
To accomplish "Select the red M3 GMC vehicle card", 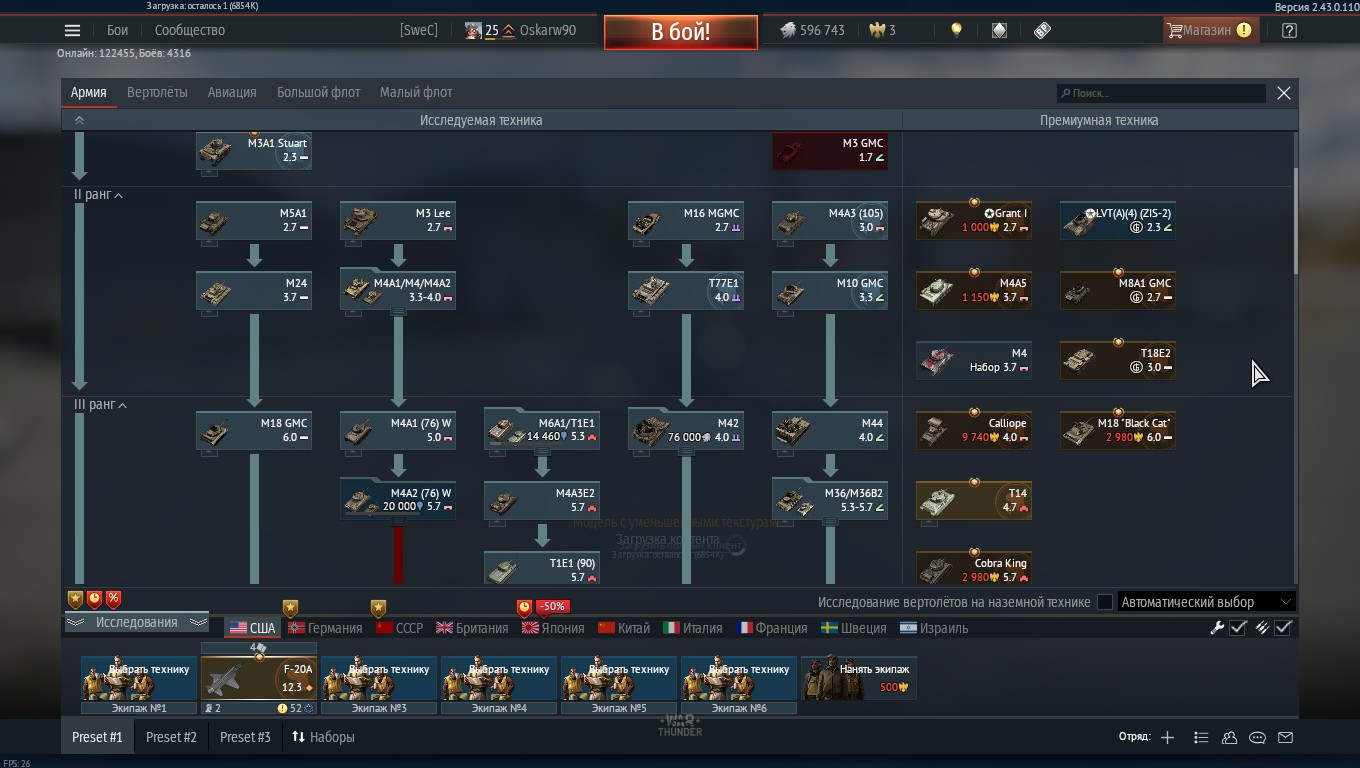I will point(830,151).
